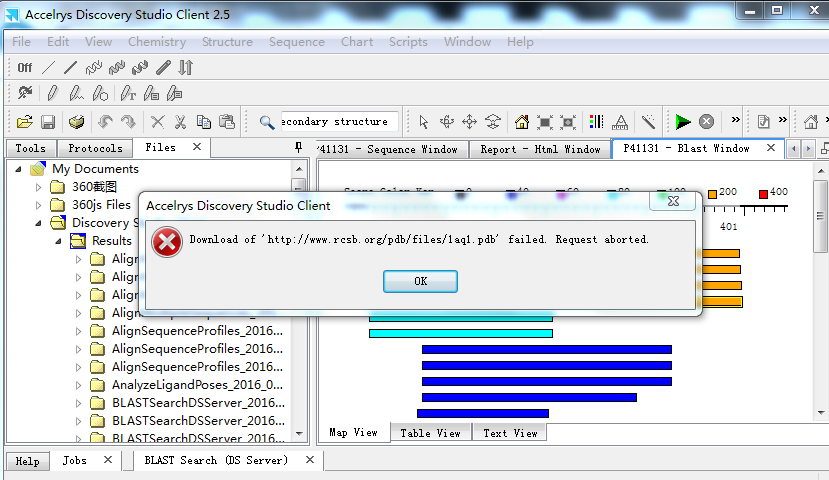Click the up-down arrows icon
Viewport: 829px width, 480px height.
(186, 68)
